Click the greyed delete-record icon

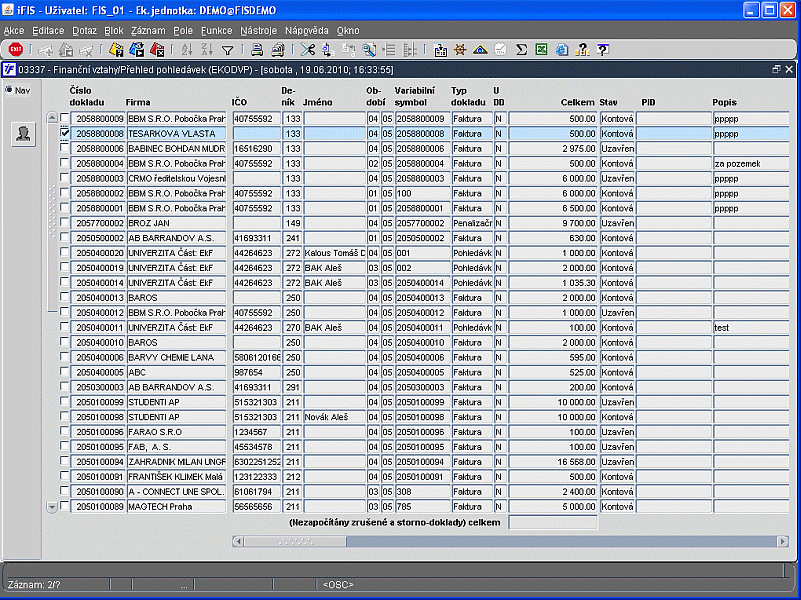[86, 50]
